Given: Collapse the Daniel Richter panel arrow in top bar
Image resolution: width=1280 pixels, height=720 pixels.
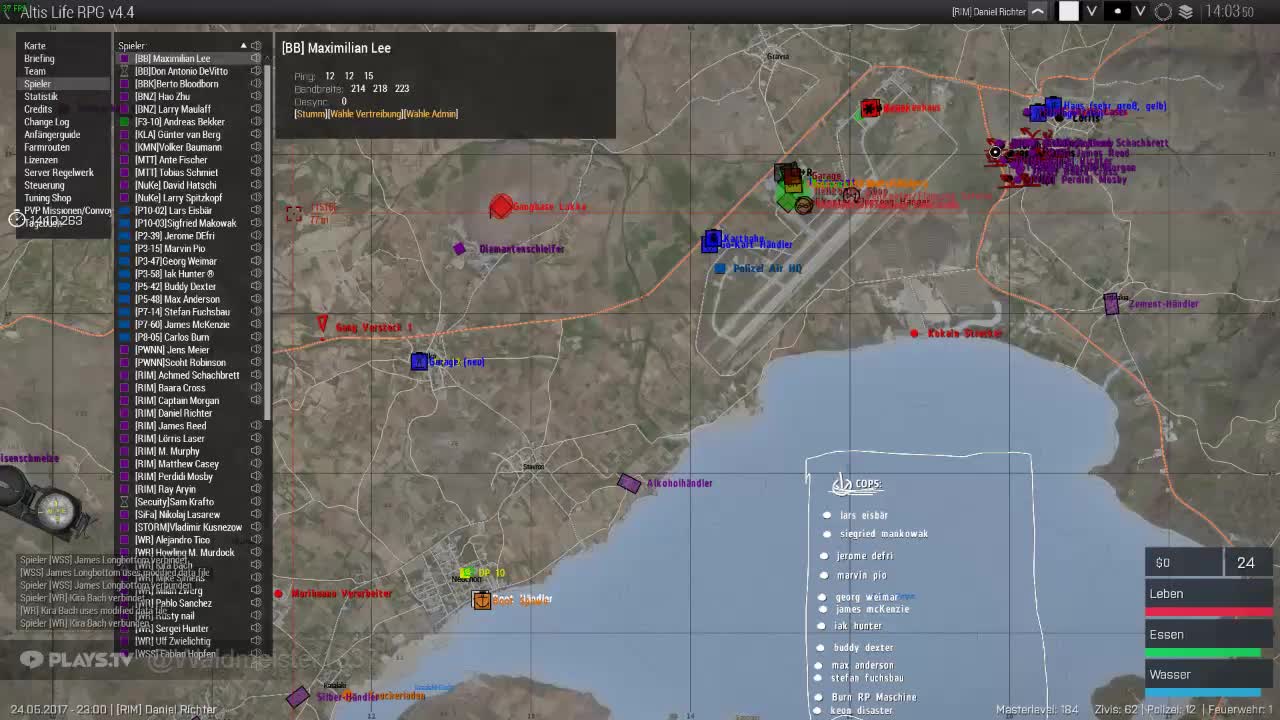Looking at the screenshot, I should (x=1038, y=12).
